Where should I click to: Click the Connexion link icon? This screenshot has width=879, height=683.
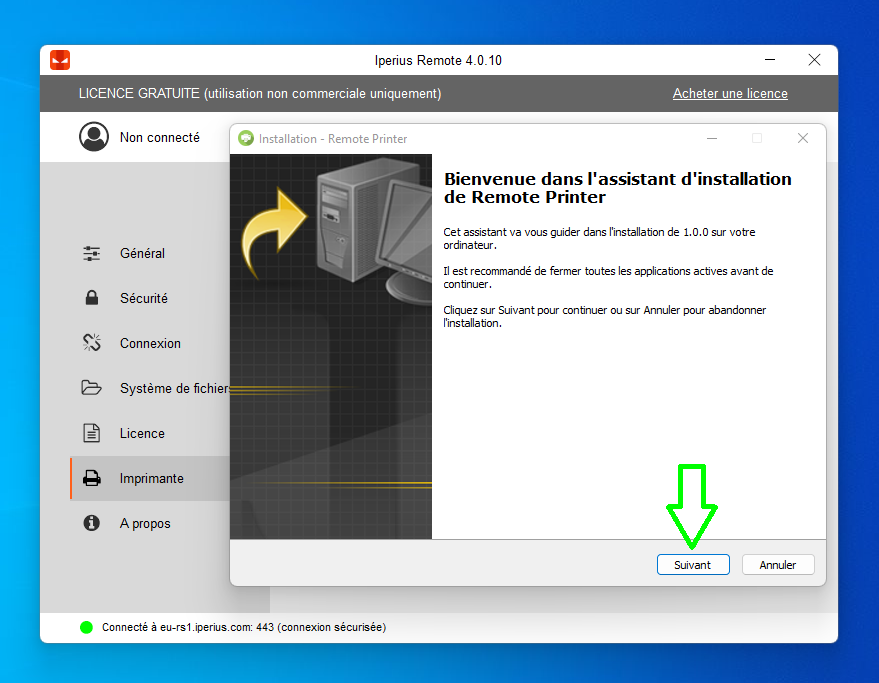(x=92, y=343)
